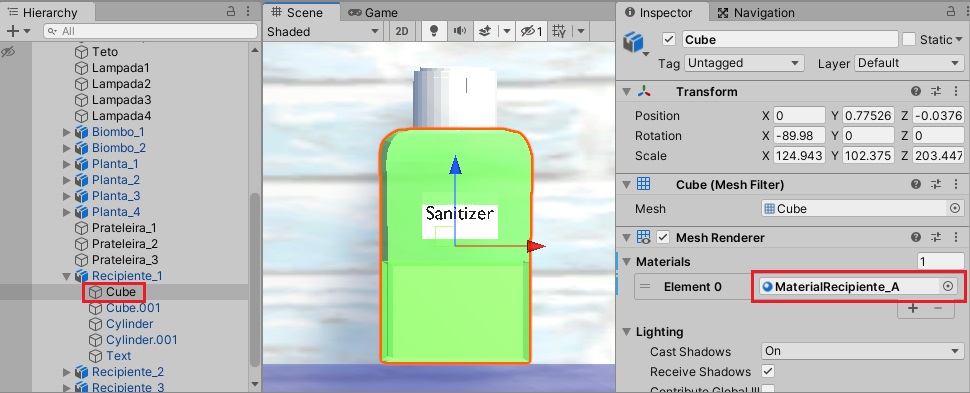970x393 pixels.
Task: Toggle 2D scene view mode
Action: click(x=402, y=31)
